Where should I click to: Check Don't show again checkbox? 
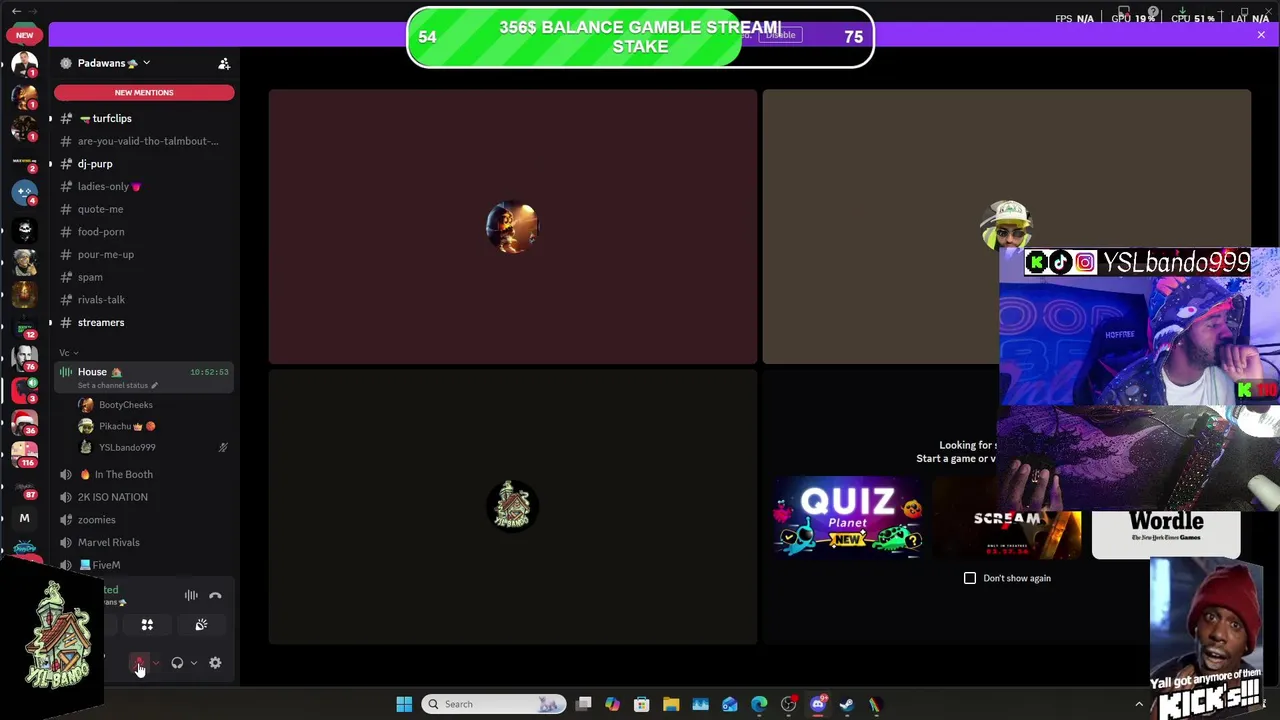pos(970,578)
